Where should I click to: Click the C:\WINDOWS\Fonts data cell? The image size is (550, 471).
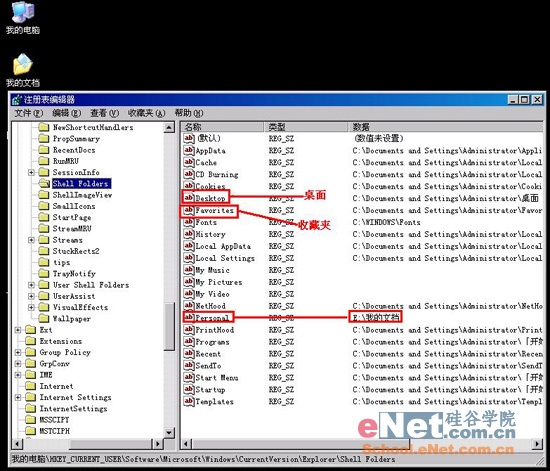[386, 222]
